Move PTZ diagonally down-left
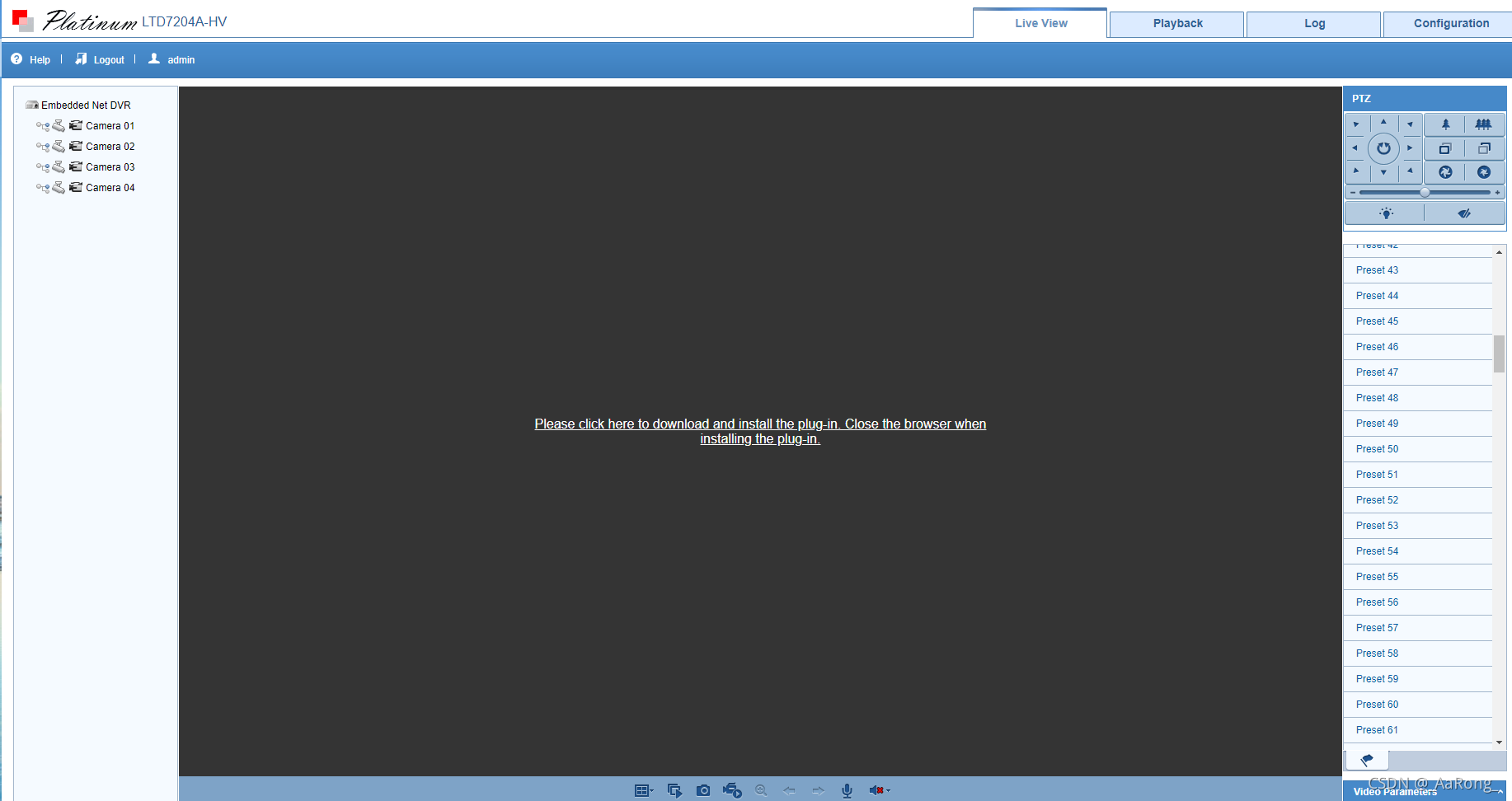This screenshot has height=801, width=1512. tap(1357, 171)
